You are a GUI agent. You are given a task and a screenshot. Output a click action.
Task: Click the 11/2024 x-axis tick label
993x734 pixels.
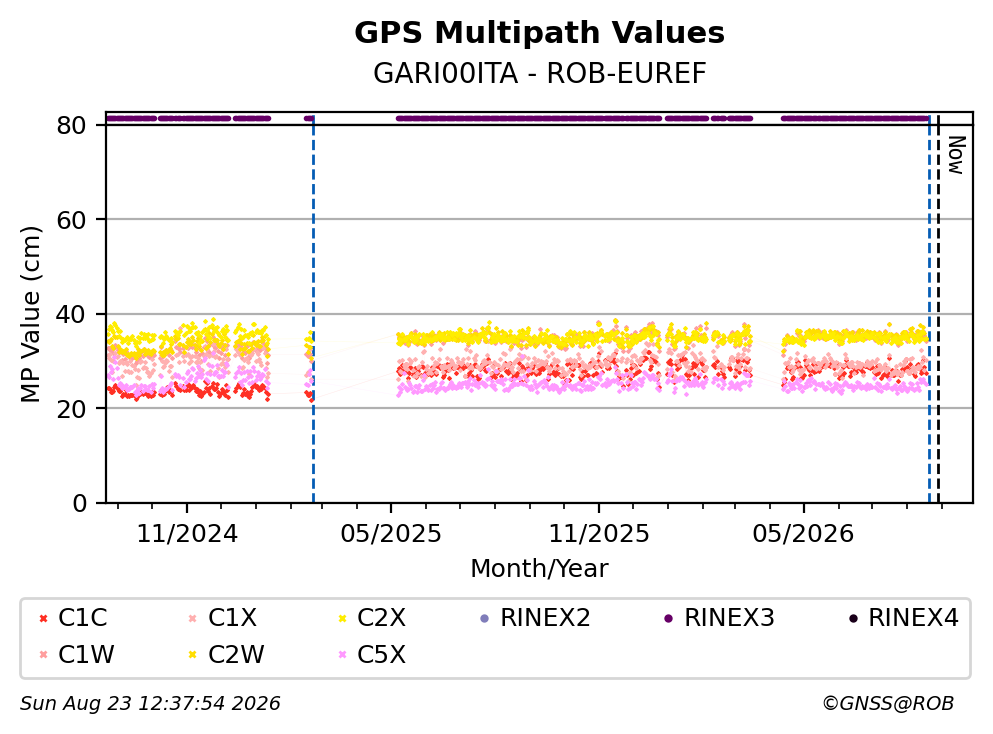point(187,534)
